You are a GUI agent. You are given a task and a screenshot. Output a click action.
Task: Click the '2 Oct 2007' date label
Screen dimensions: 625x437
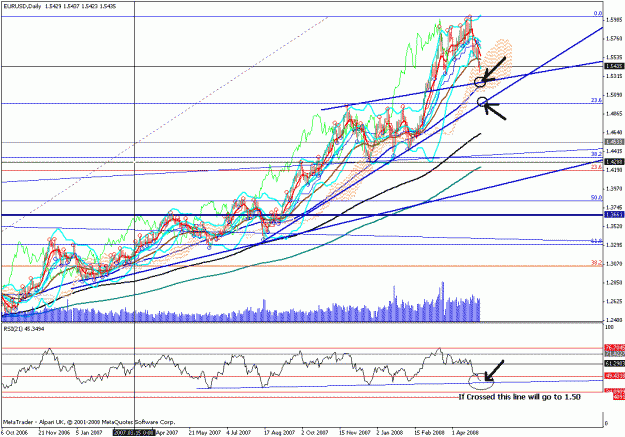[x=315, y=433]
